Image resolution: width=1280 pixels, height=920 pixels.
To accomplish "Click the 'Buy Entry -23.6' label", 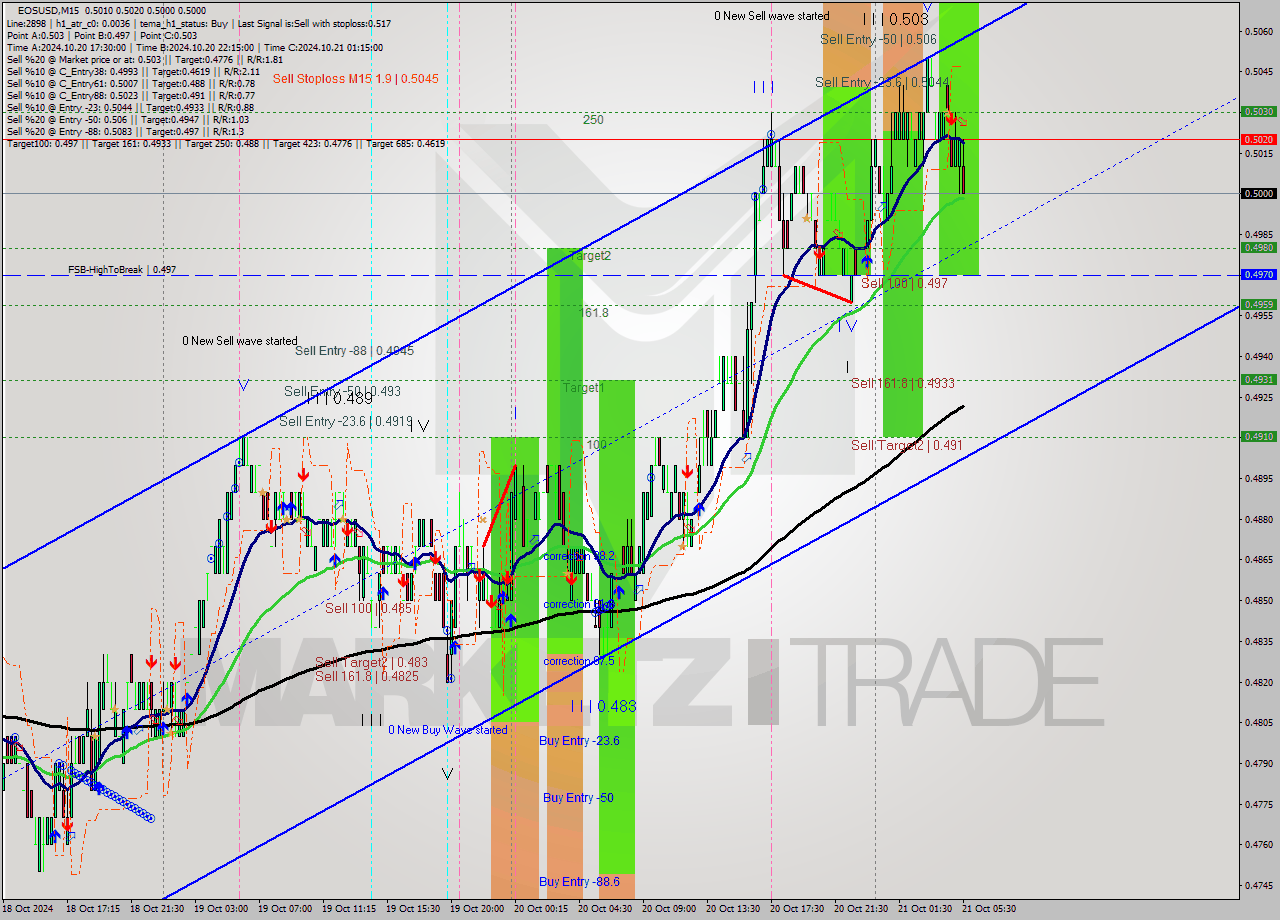I will tap(579, 740).
